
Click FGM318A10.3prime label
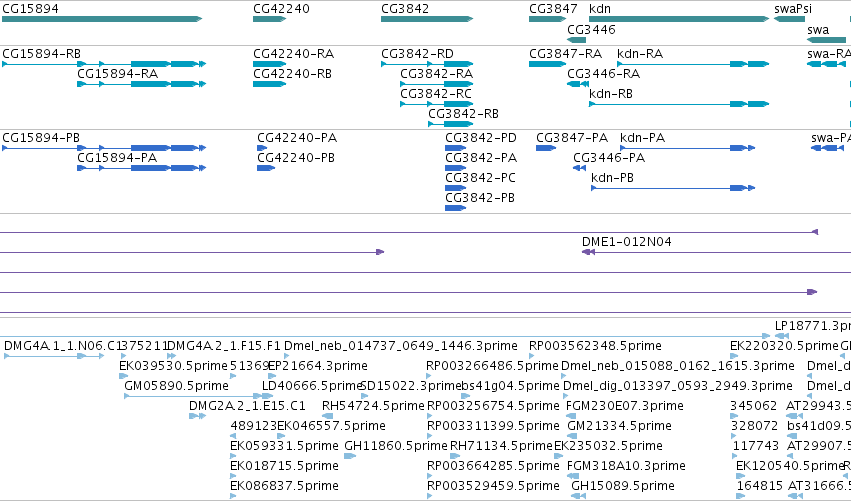626,466
